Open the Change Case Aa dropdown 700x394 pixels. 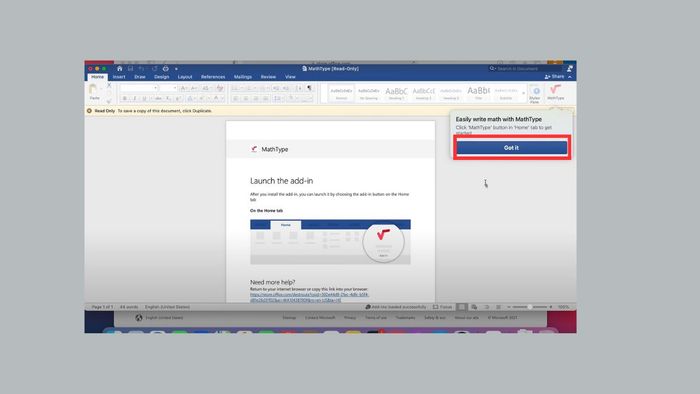[x=206, y=88]
